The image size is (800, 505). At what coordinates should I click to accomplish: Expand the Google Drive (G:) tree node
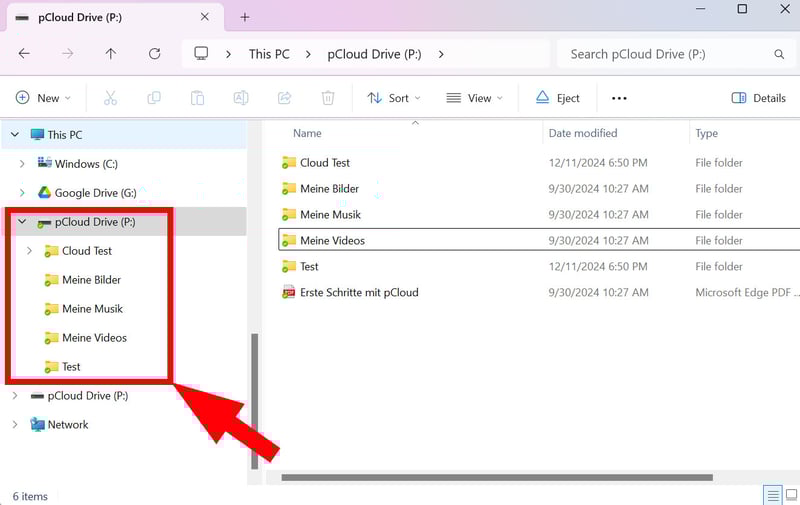(x=22, y=193)
